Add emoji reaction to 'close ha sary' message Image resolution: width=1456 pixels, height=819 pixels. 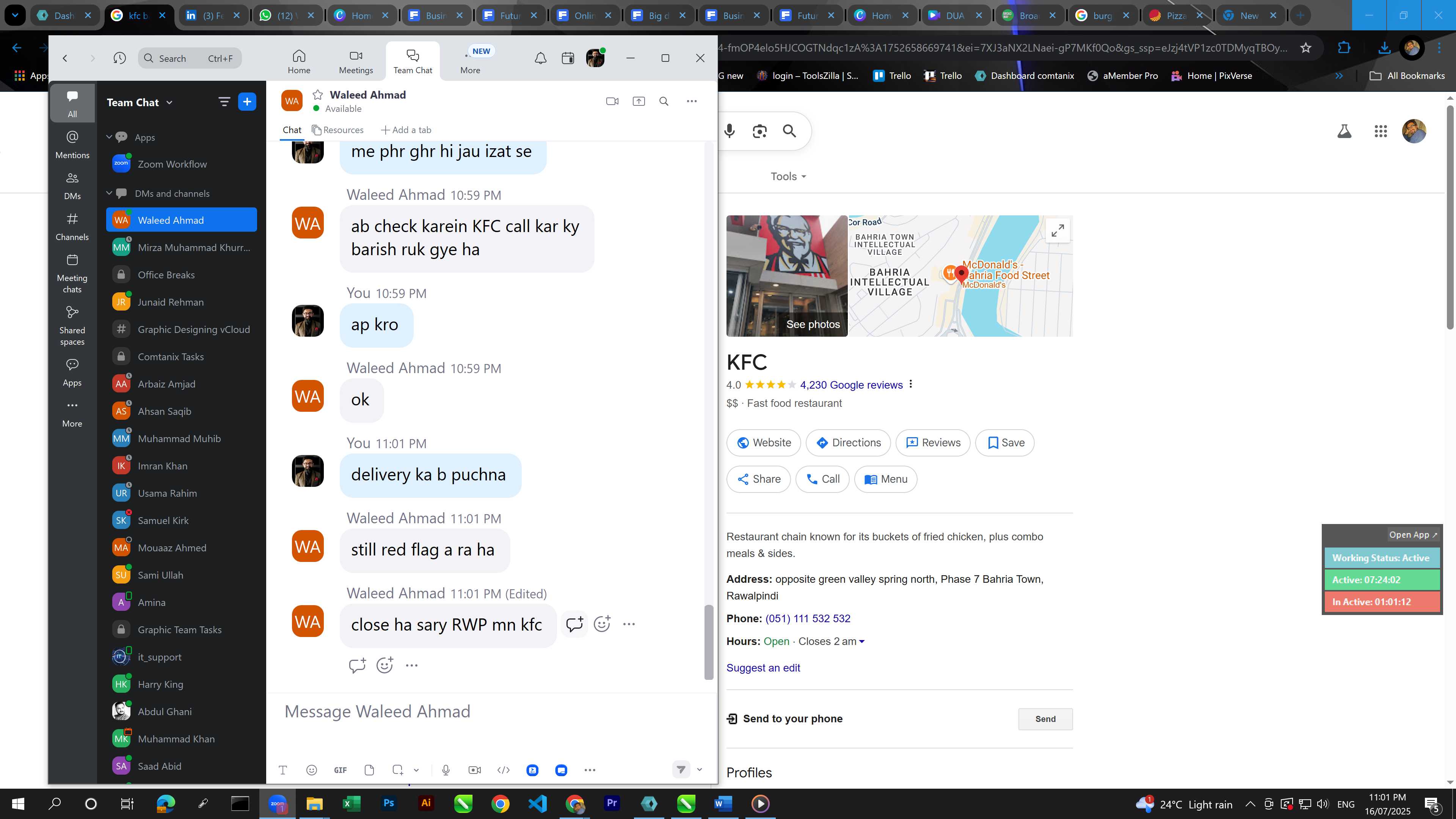pyautogui.click(x=602, y=624)
